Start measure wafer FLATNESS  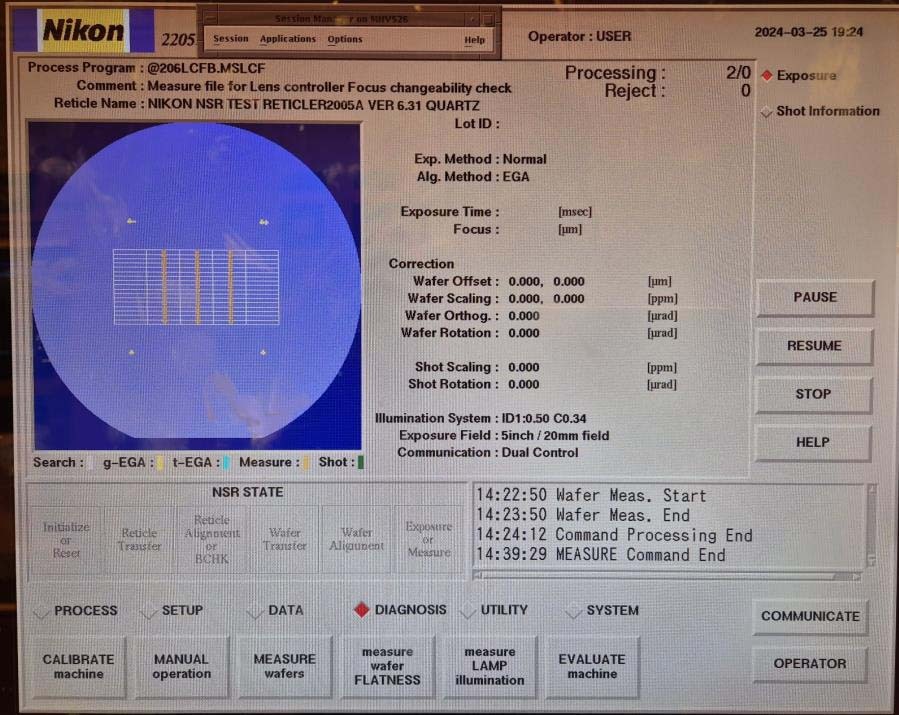point(387,666)
